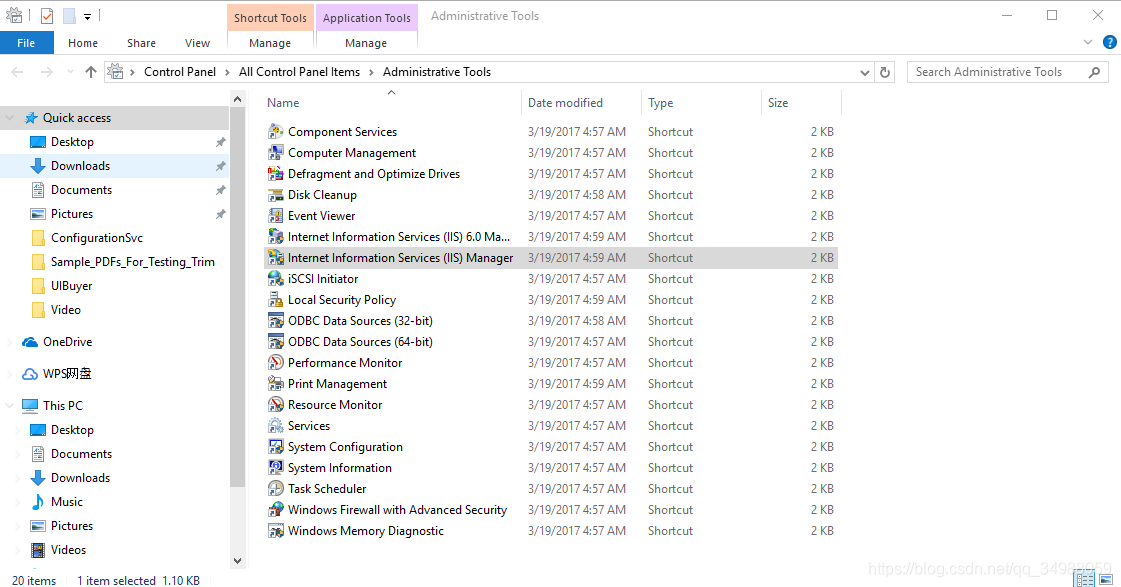
Task: Sort by Date modified column header
Action: pyautogui.click(x=581, y=103)
